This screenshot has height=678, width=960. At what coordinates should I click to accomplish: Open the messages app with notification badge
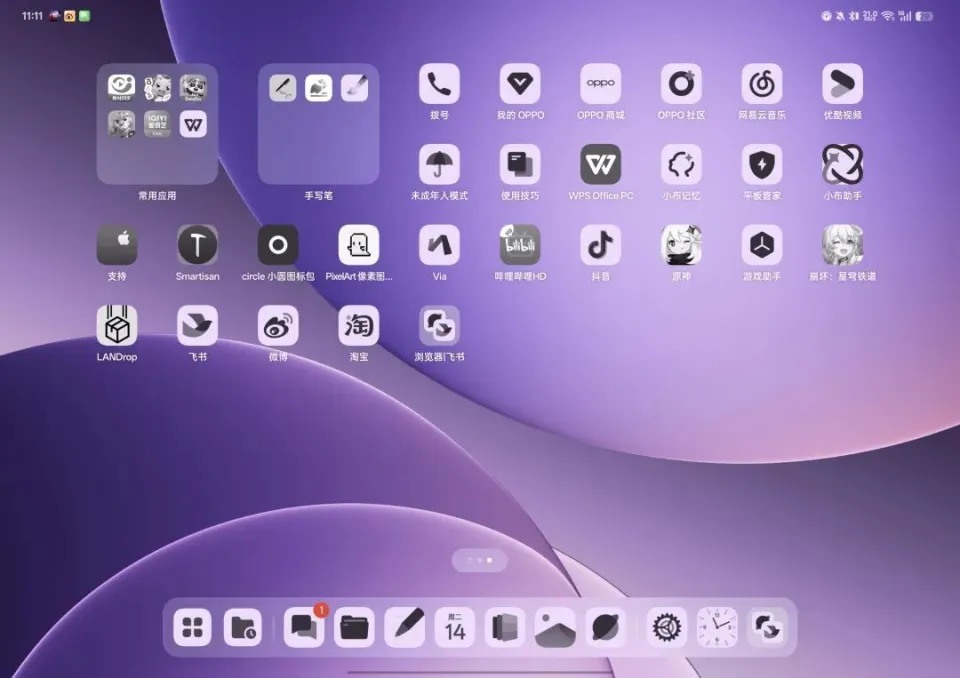click(304, 627)
